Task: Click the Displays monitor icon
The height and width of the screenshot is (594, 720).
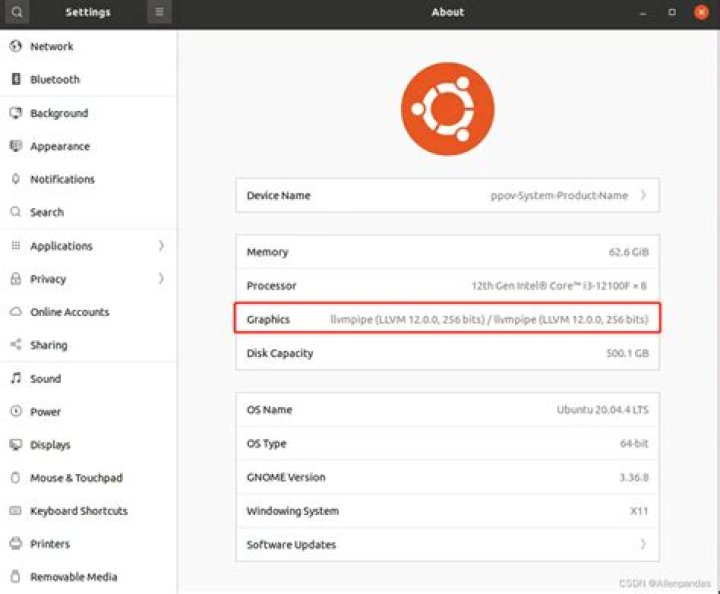Action: pos(16,444)
